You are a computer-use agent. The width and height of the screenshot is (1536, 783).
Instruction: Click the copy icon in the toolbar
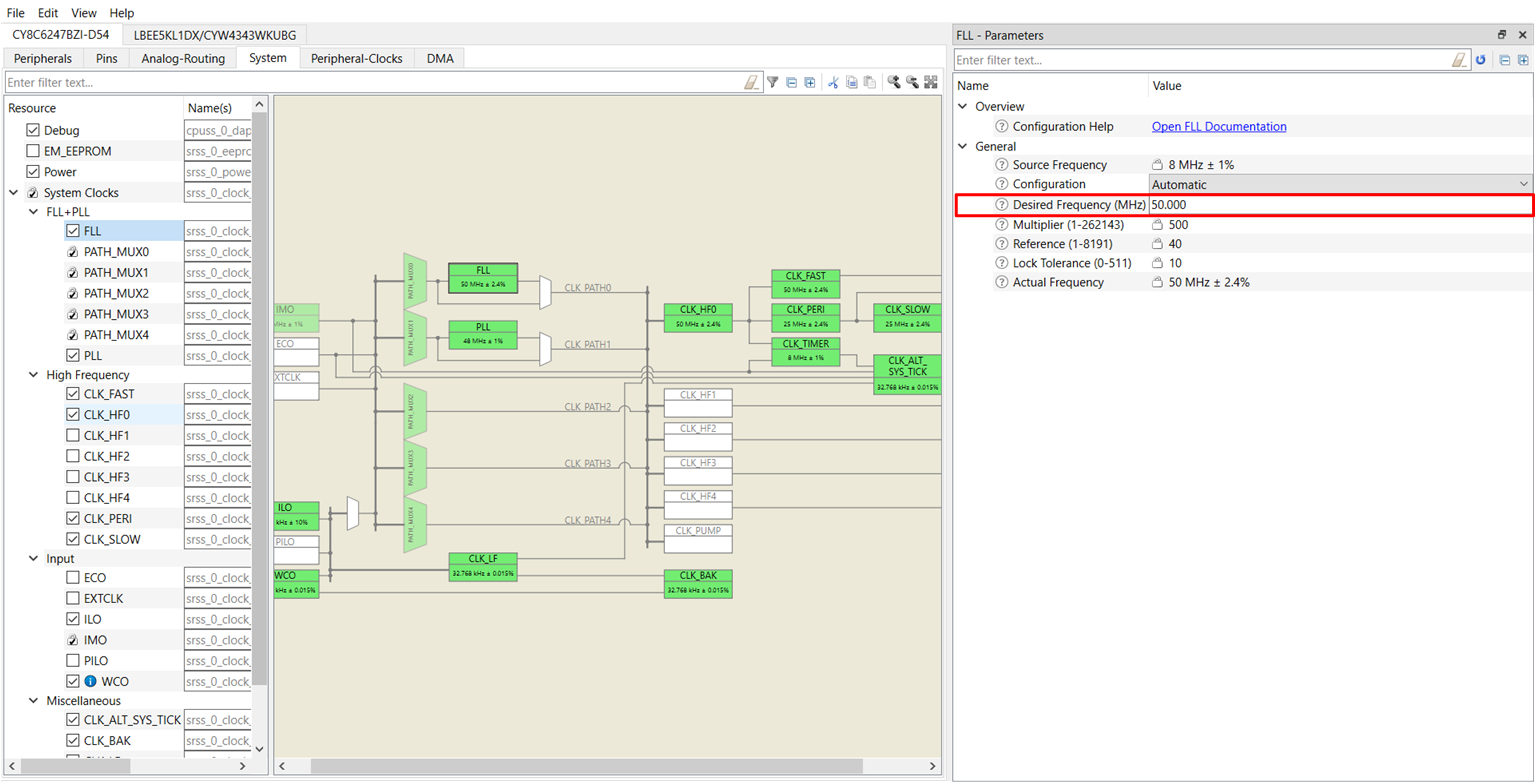(852, 82)
